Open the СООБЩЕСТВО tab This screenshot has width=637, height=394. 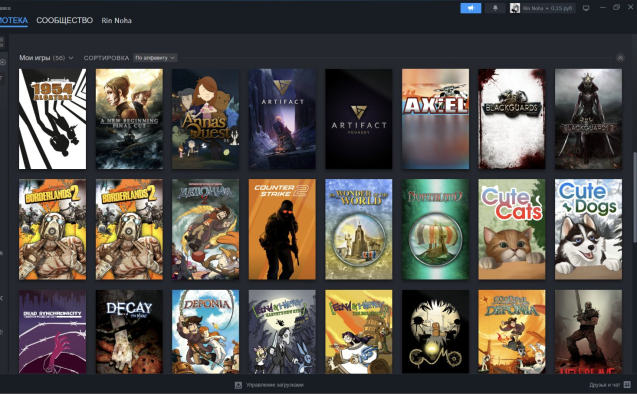point(65,20)
